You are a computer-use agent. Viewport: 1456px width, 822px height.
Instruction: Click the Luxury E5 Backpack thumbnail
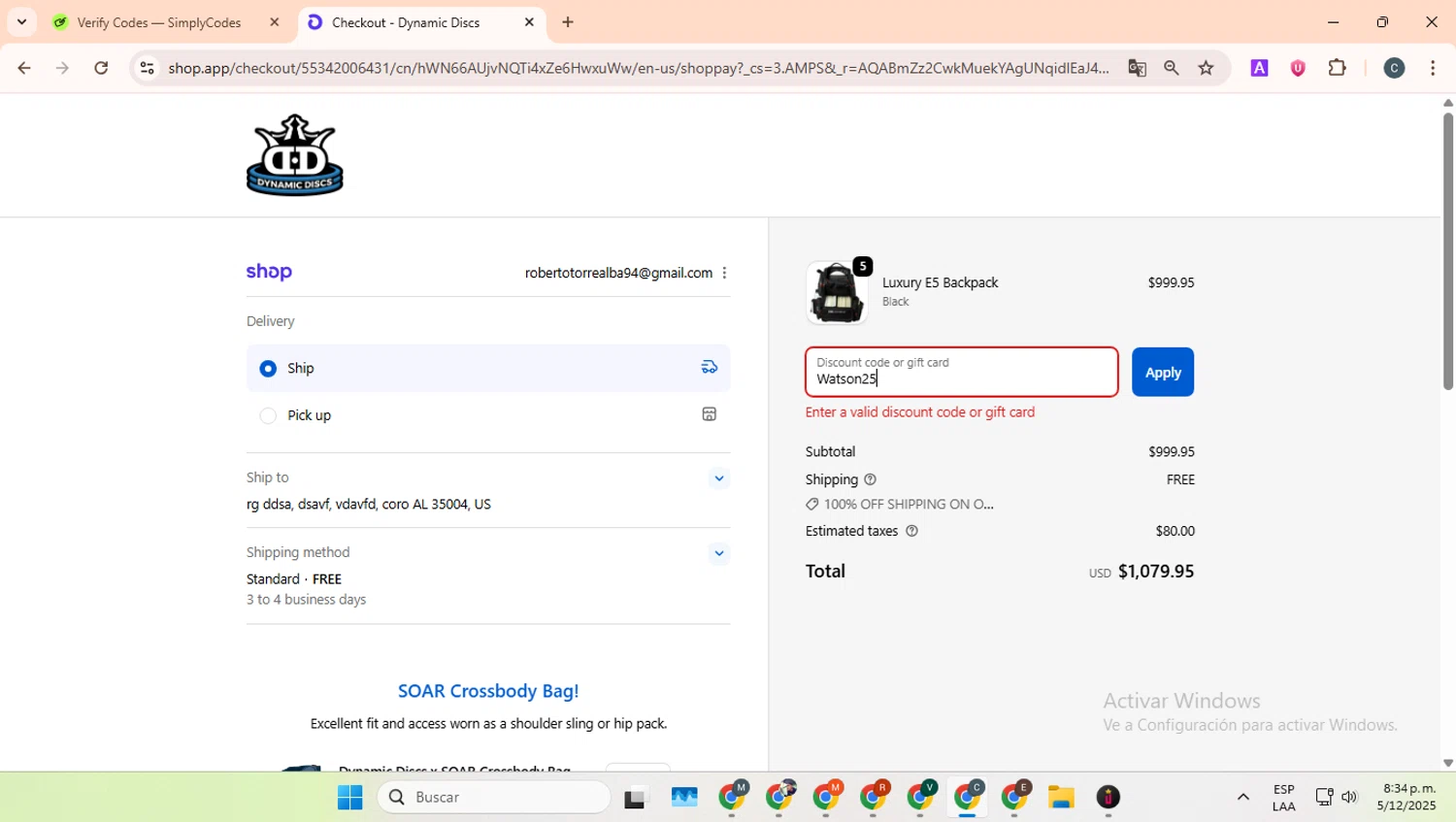pyautogui.click(x=837, y=292)
